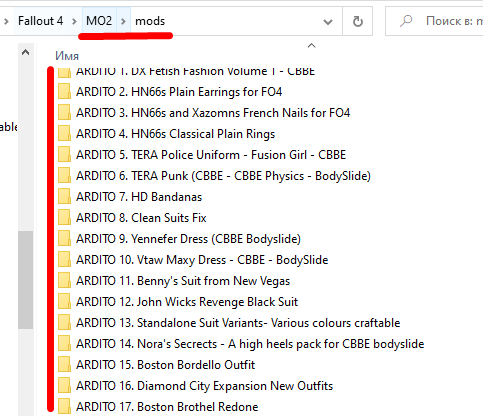Click the sort arrow above the name column

point(311,46)
